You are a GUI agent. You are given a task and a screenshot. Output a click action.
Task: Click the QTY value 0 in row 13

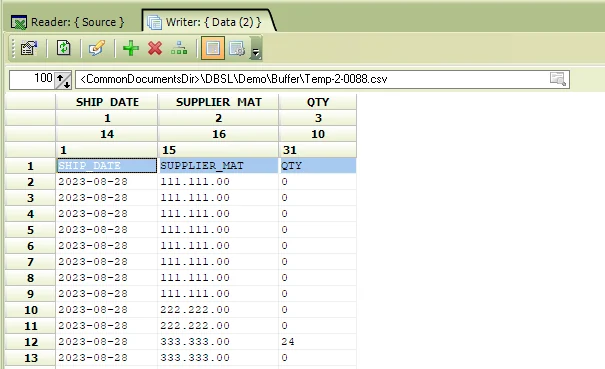tap(318, 358)
